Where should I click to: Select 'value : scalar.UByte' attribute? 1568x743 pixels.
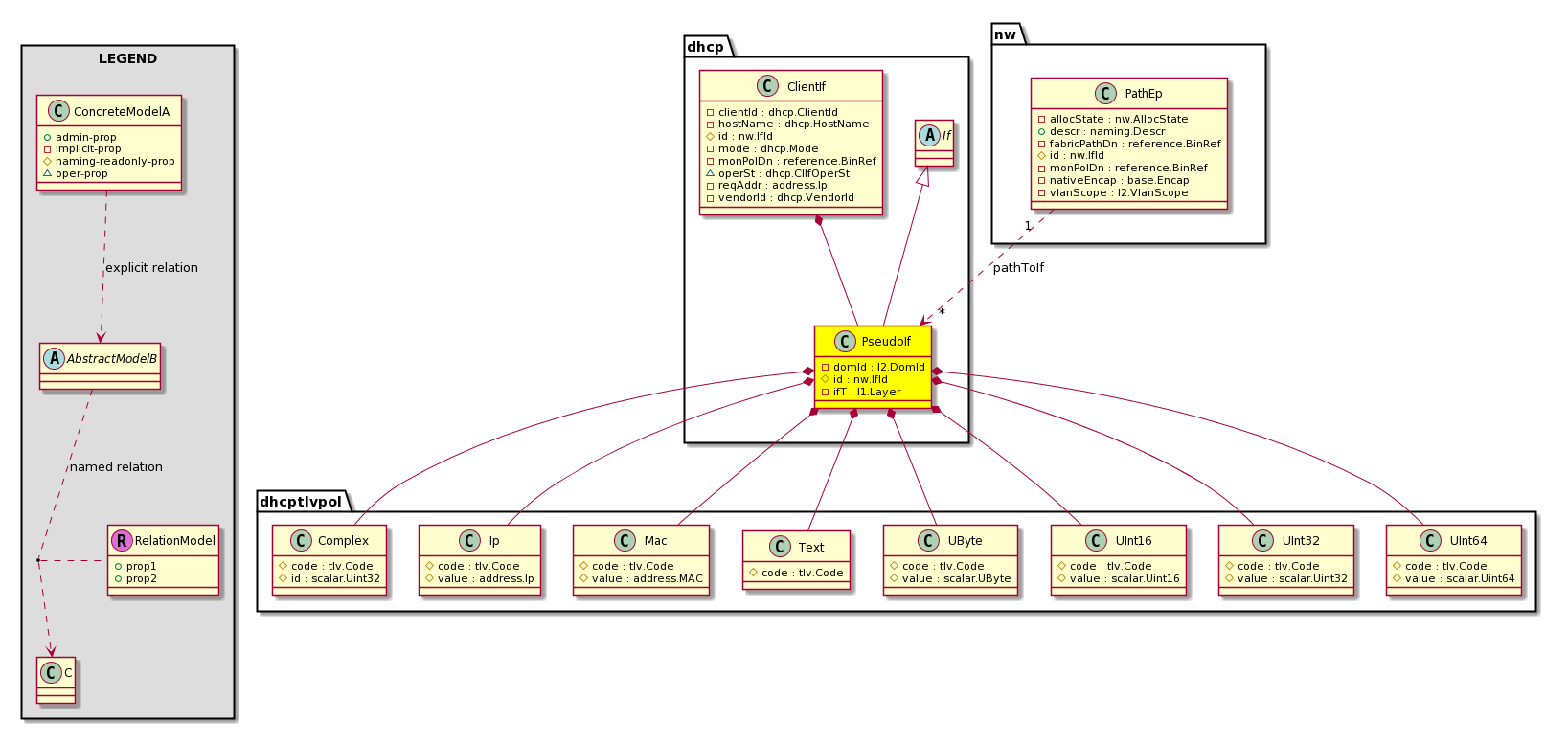tap(956, 578)
